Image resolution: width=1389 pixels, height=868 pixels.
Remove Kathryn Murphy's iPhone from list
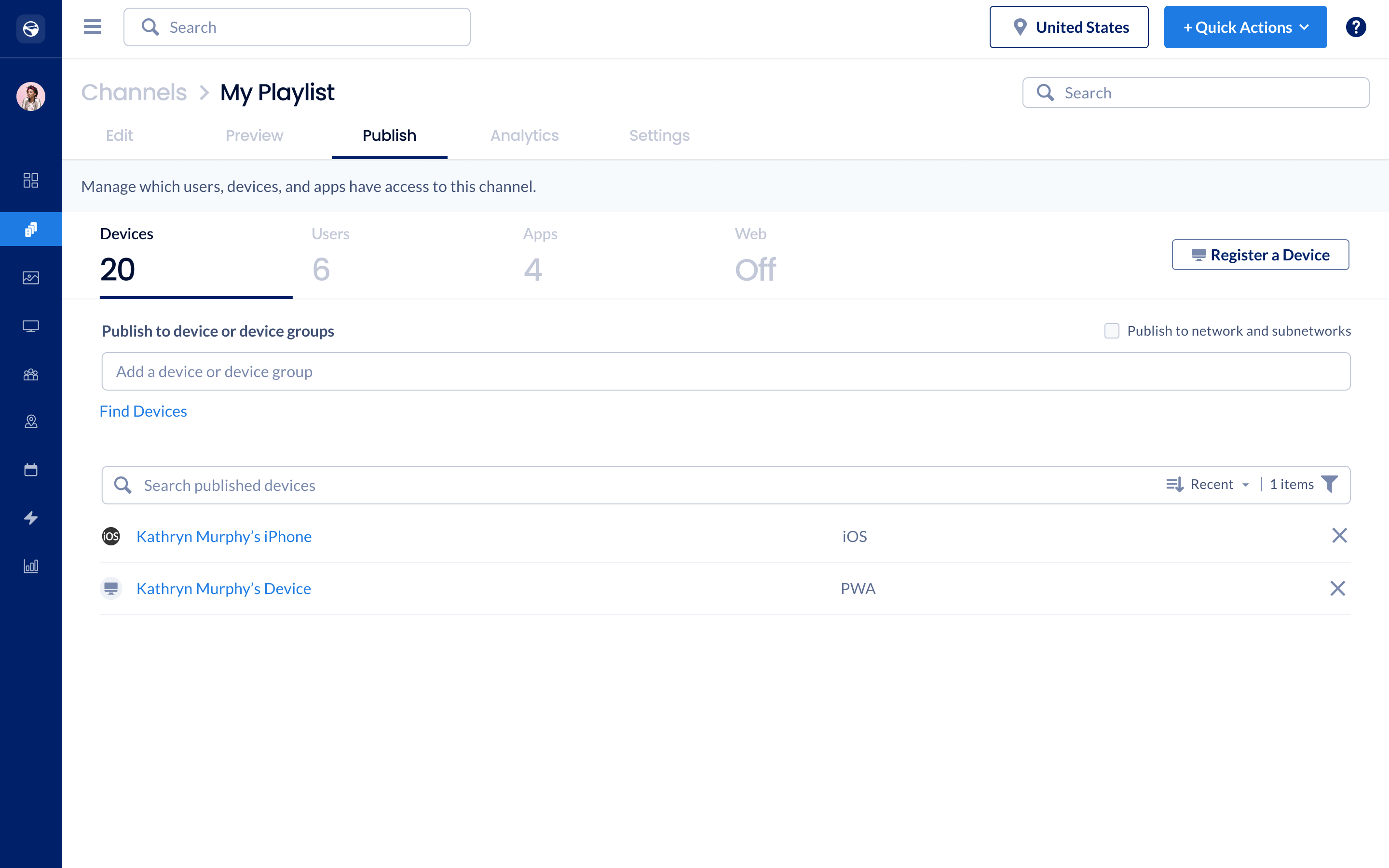(x=1339, y=536)
